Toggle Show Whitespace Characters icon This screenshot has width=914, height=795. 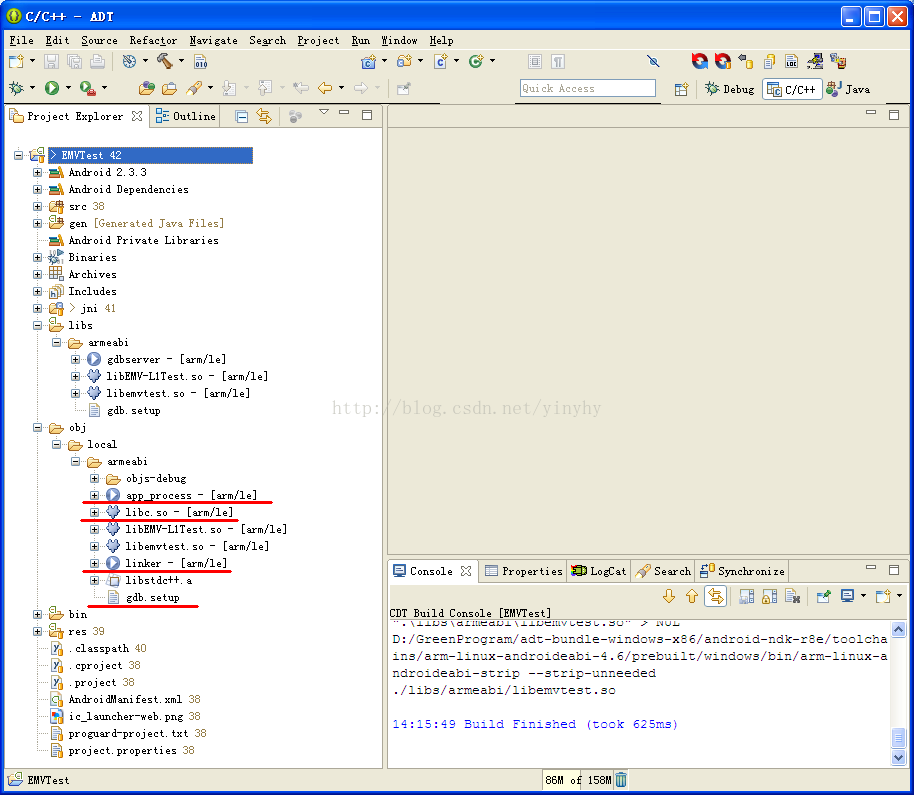pos(558,61)
